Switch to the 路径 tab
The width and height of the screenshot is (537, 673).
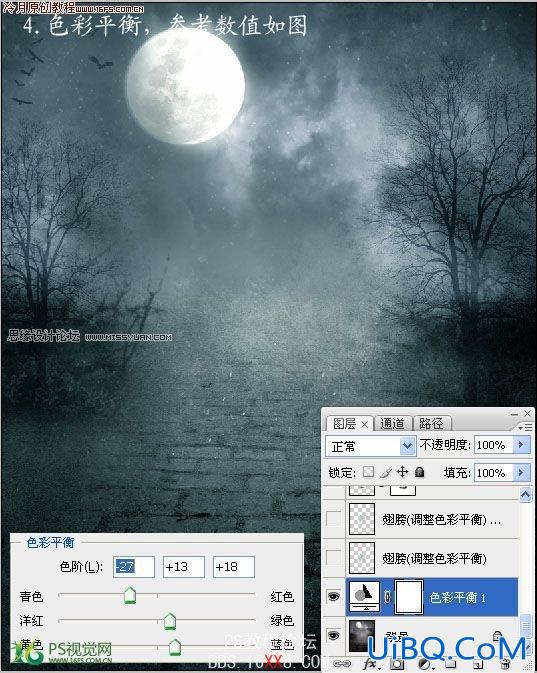(431, 424)
